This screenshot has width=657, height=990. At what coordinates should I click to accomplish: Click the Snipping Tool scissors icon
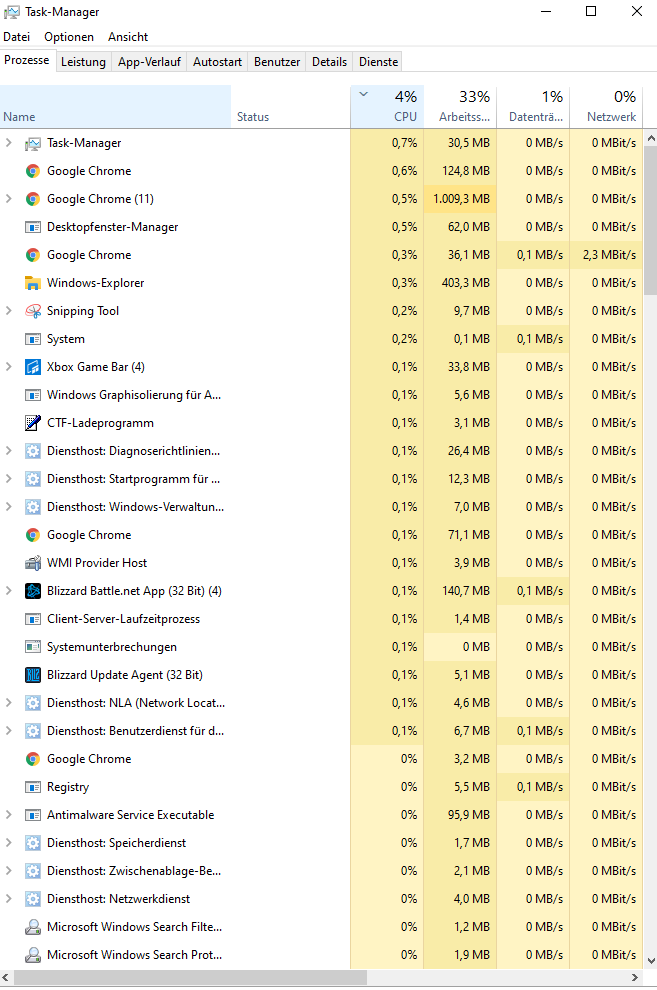point(33,311)
